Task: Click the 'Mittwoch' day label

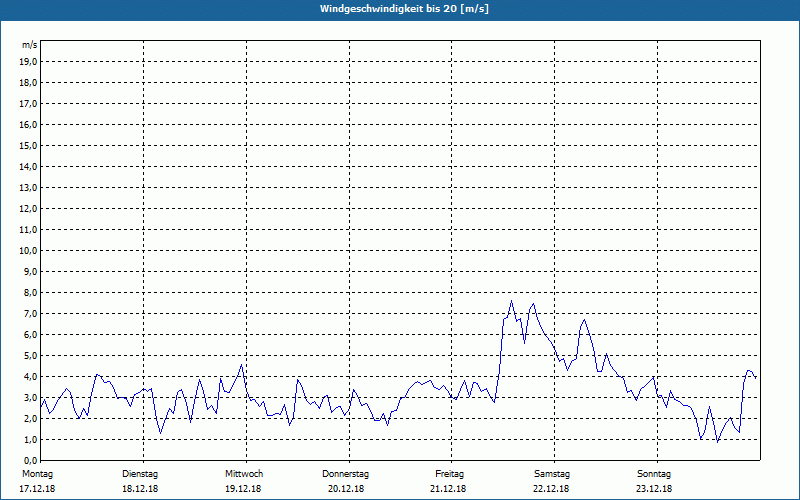Action: pyautogui.click(x=244, y=474)
